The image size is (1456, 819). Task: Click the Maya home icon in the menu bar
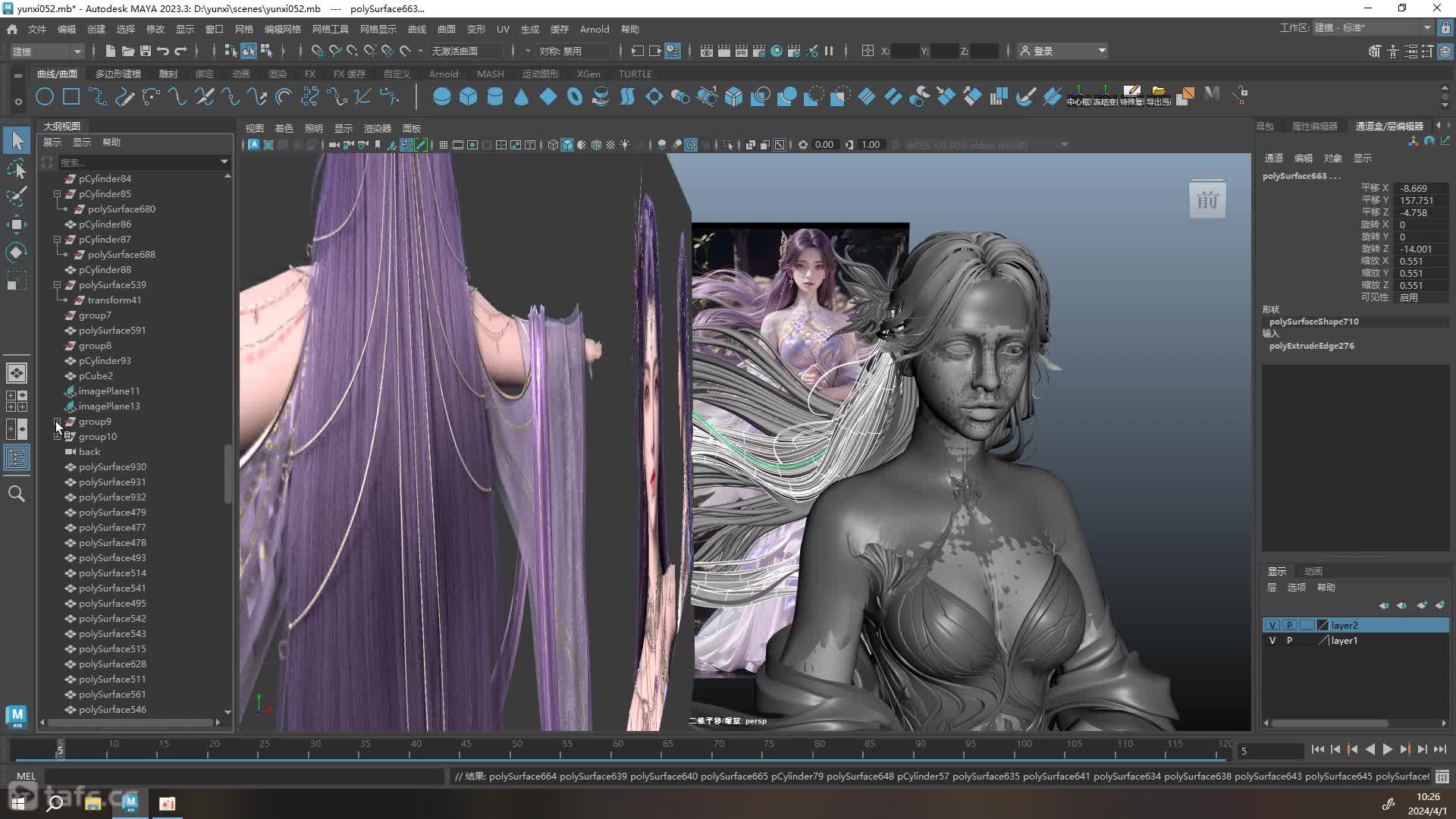point(12,29)
